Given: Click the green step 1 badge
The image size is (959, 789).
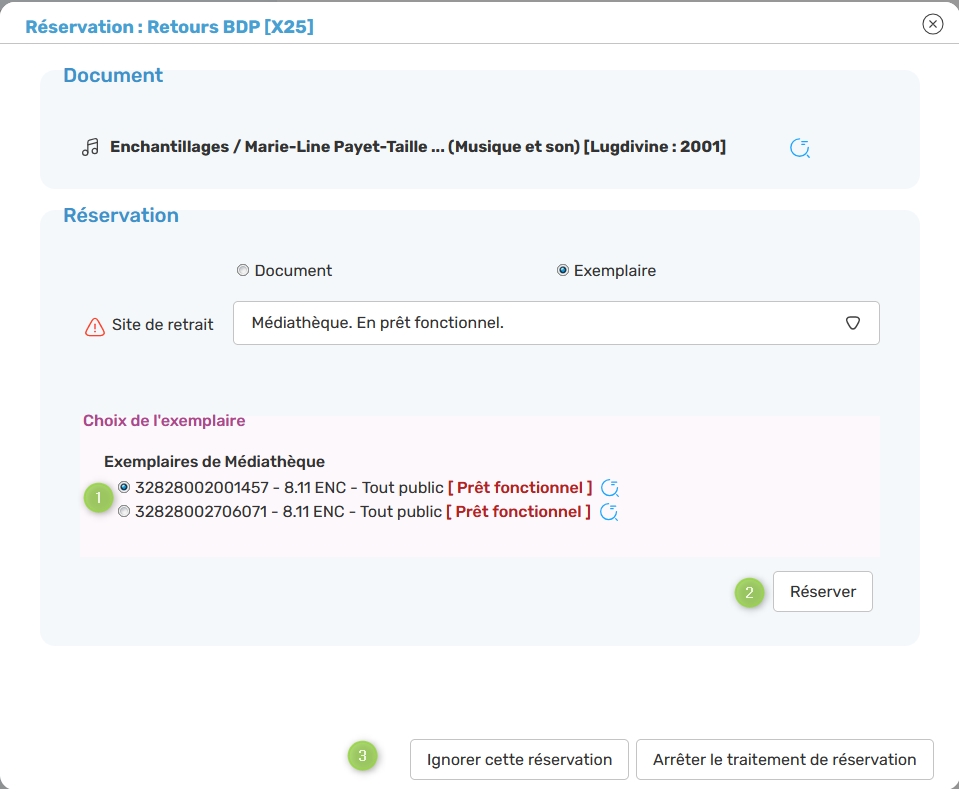Looking at the screenshot, I should click(98, 498).
